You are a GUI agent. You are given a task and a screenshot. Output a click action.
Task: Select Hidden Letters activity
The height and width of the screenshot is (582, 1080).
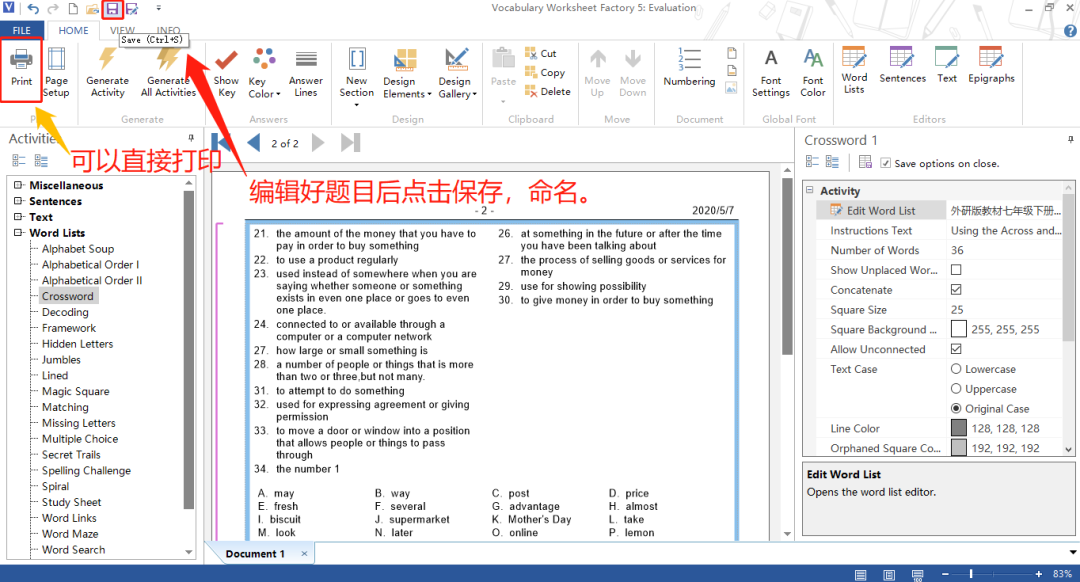point(77,344)
